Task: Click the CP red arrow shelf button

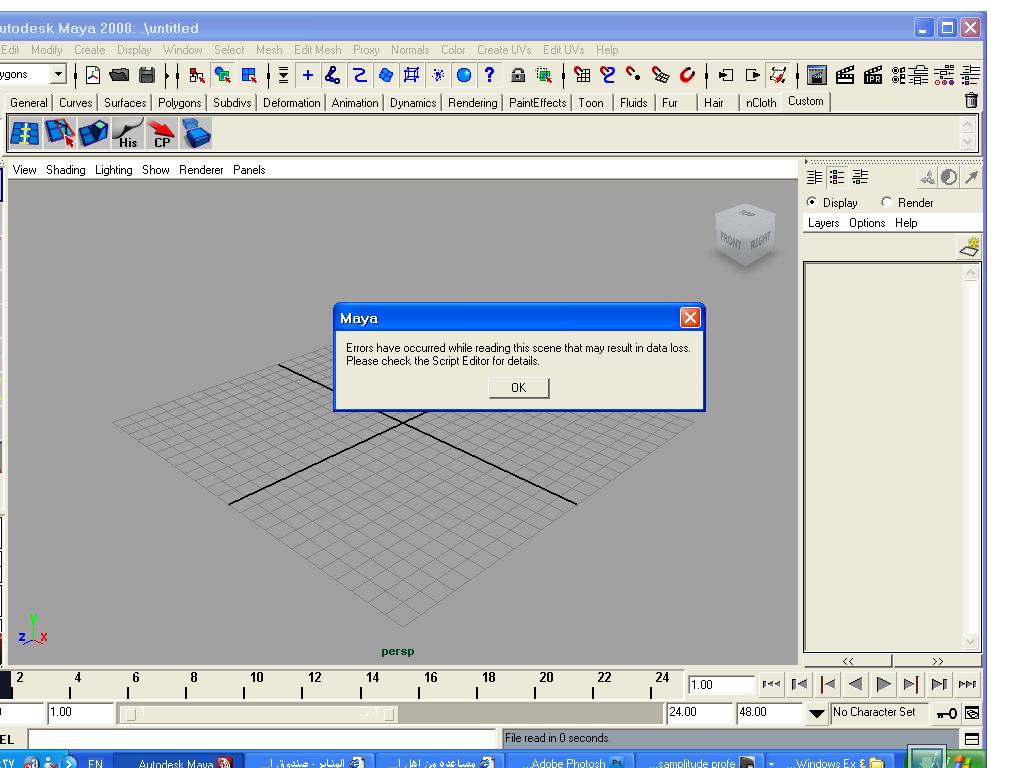Action: click(x=161, y=133)
